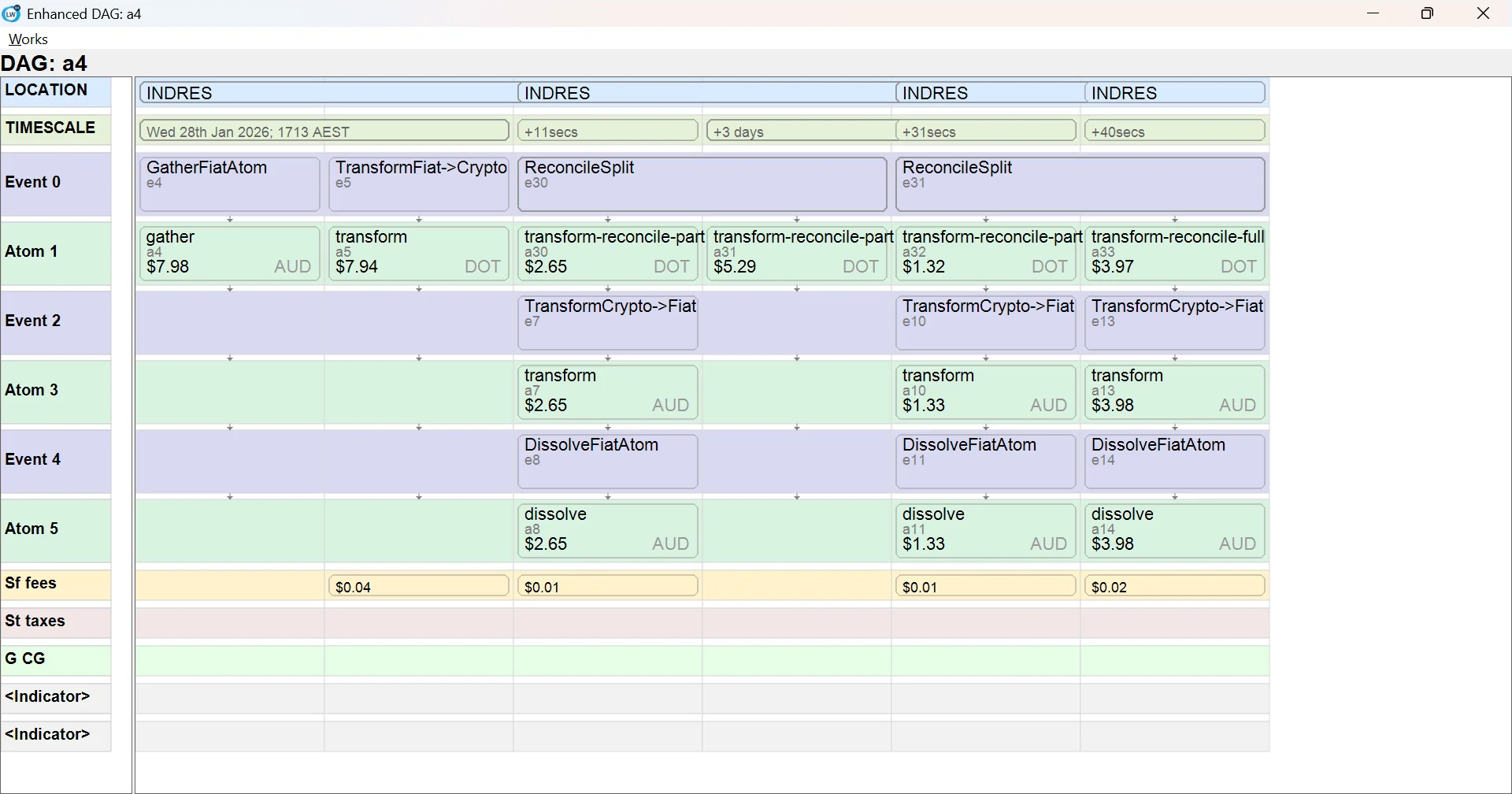Click the +3 days timescale marker
1512x794 pixels.
pos(799,131)
